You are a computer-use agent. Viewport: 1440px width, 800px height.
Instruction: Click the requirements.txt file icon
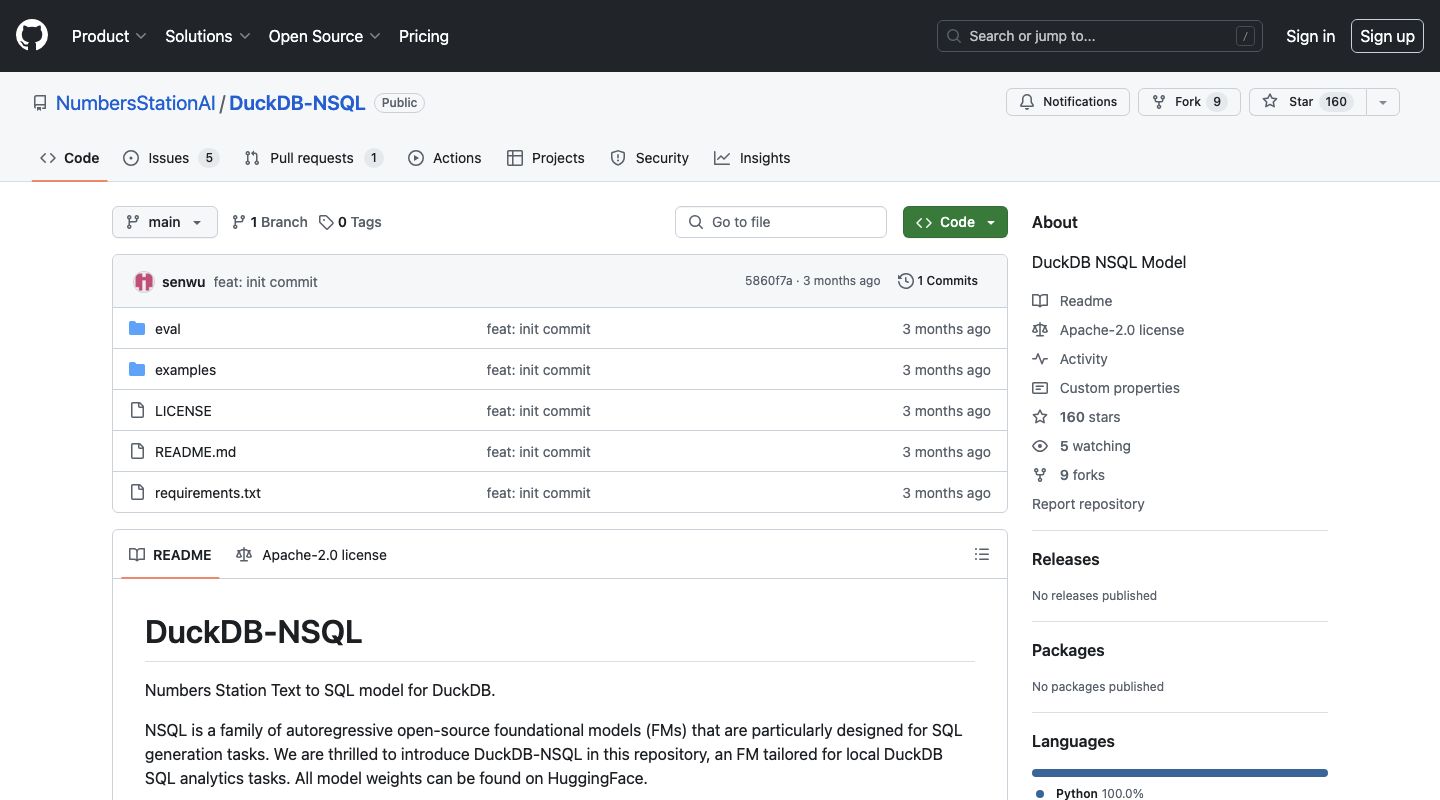click(137, 493)
